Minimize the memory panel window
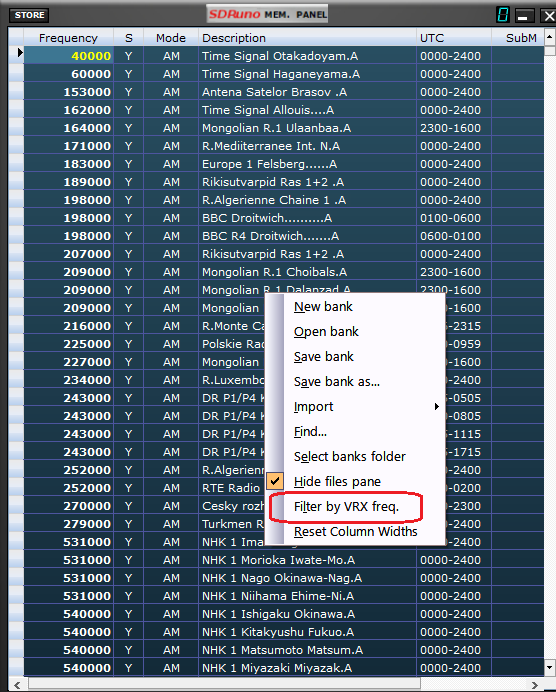The height and width of the screenshot is (692, 556). pos(523,16)
